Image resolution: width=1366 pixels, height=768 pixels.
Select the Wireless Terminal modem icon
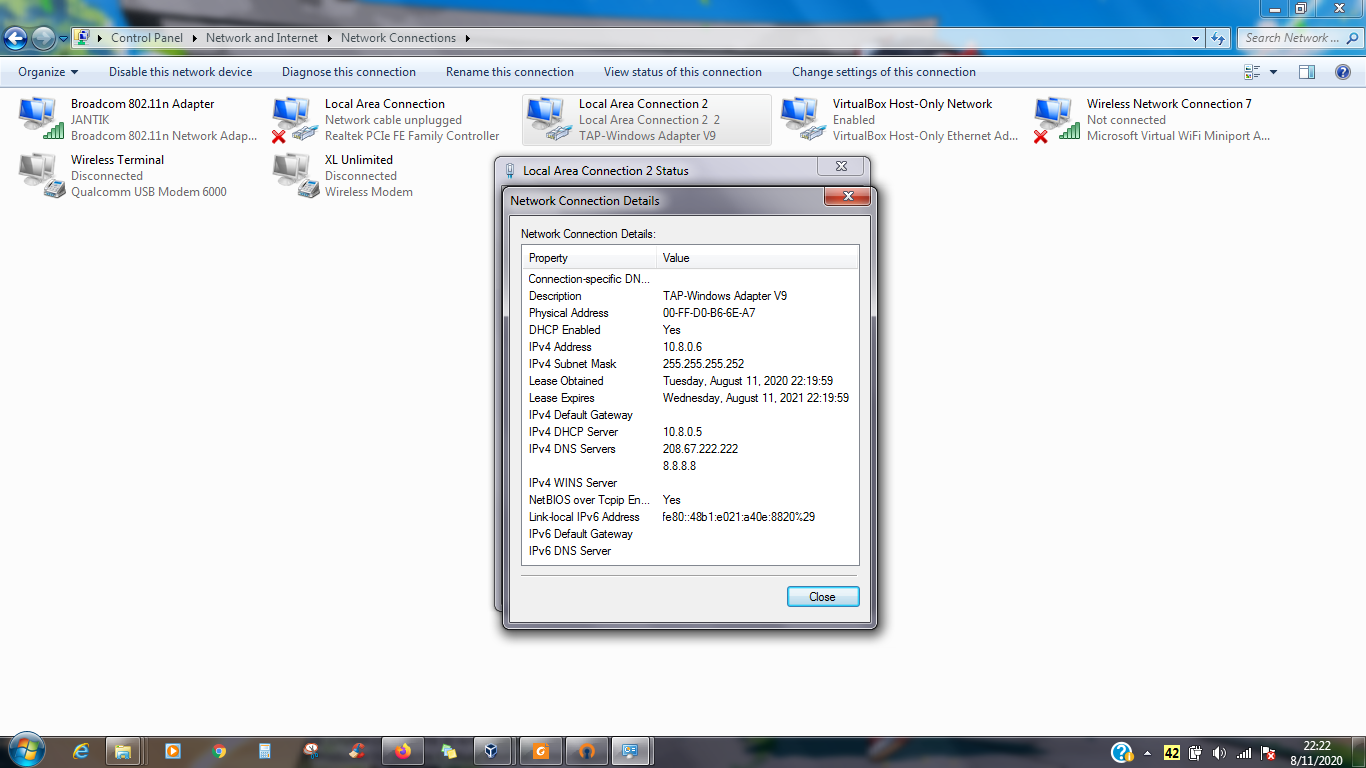click(x=40, y=175)
